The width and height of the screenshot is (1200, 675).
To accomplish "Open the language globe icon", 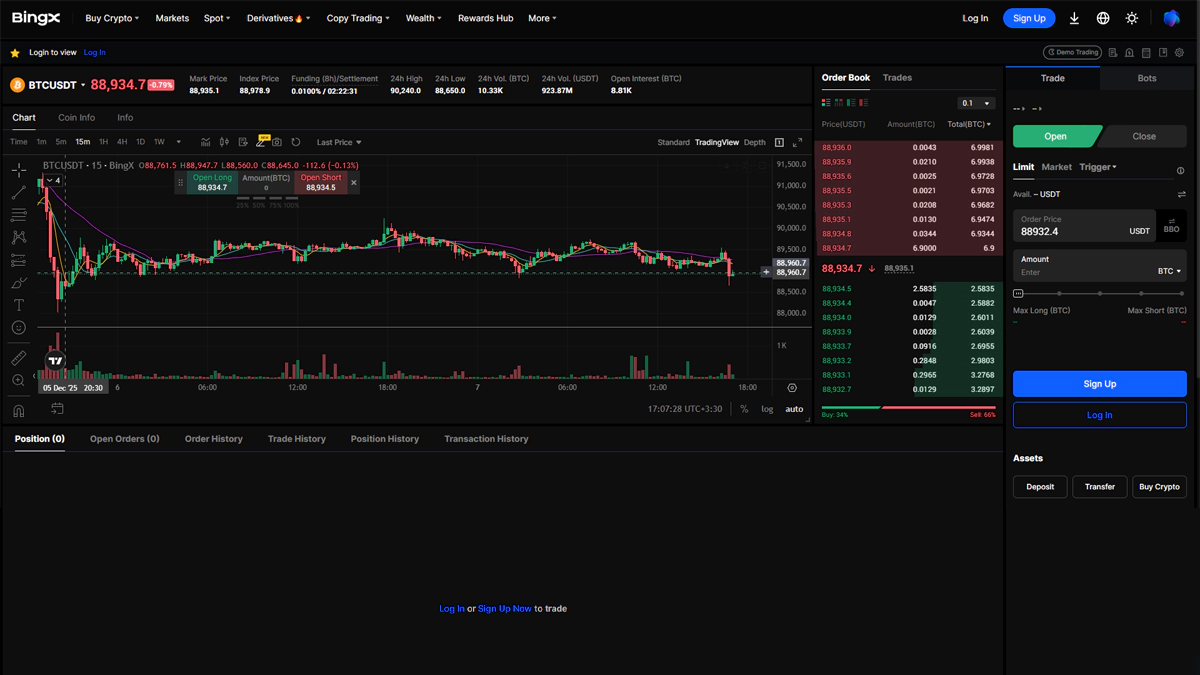I will coord(1103,18).
